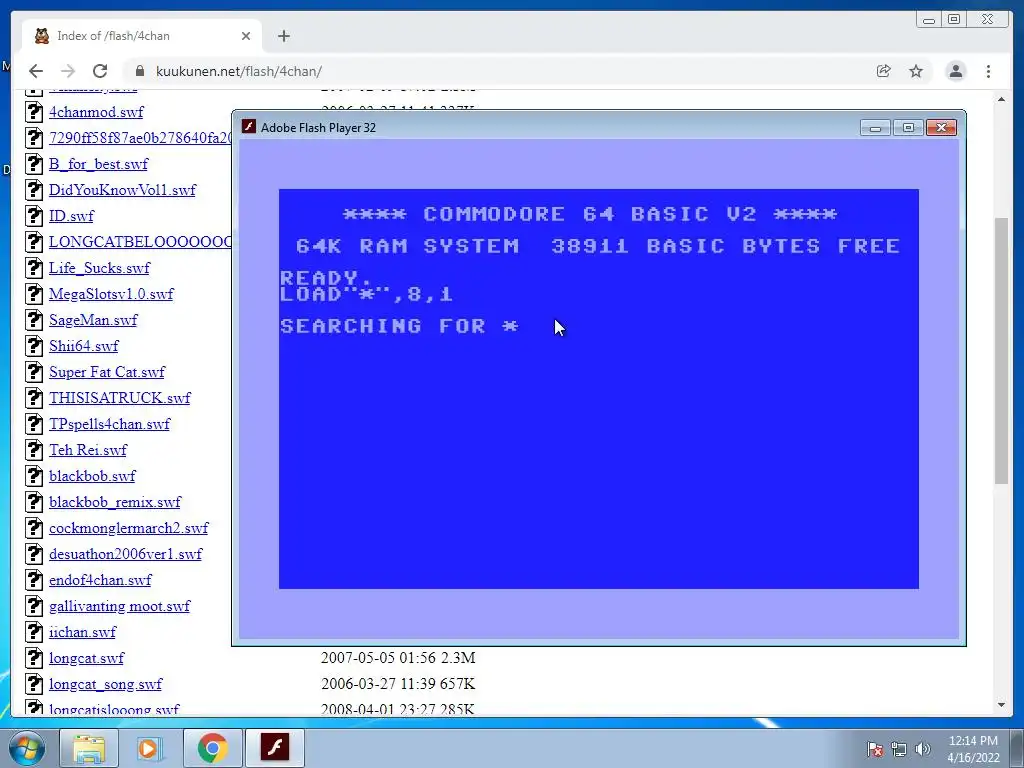This screenshot has height=768, width=1024.
Task: Open the SageMan.swf link
Action: pos(93,320)
